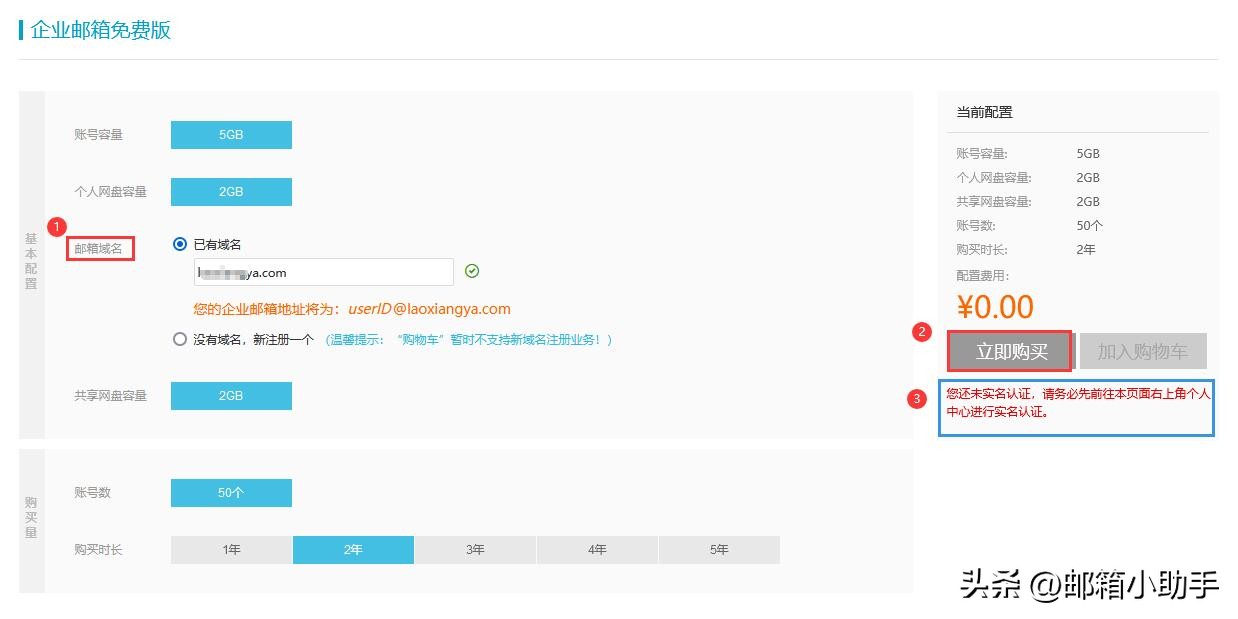Select the "已有域名" radio option
This screenshot has width=1238, height=619.
(181, 243)
